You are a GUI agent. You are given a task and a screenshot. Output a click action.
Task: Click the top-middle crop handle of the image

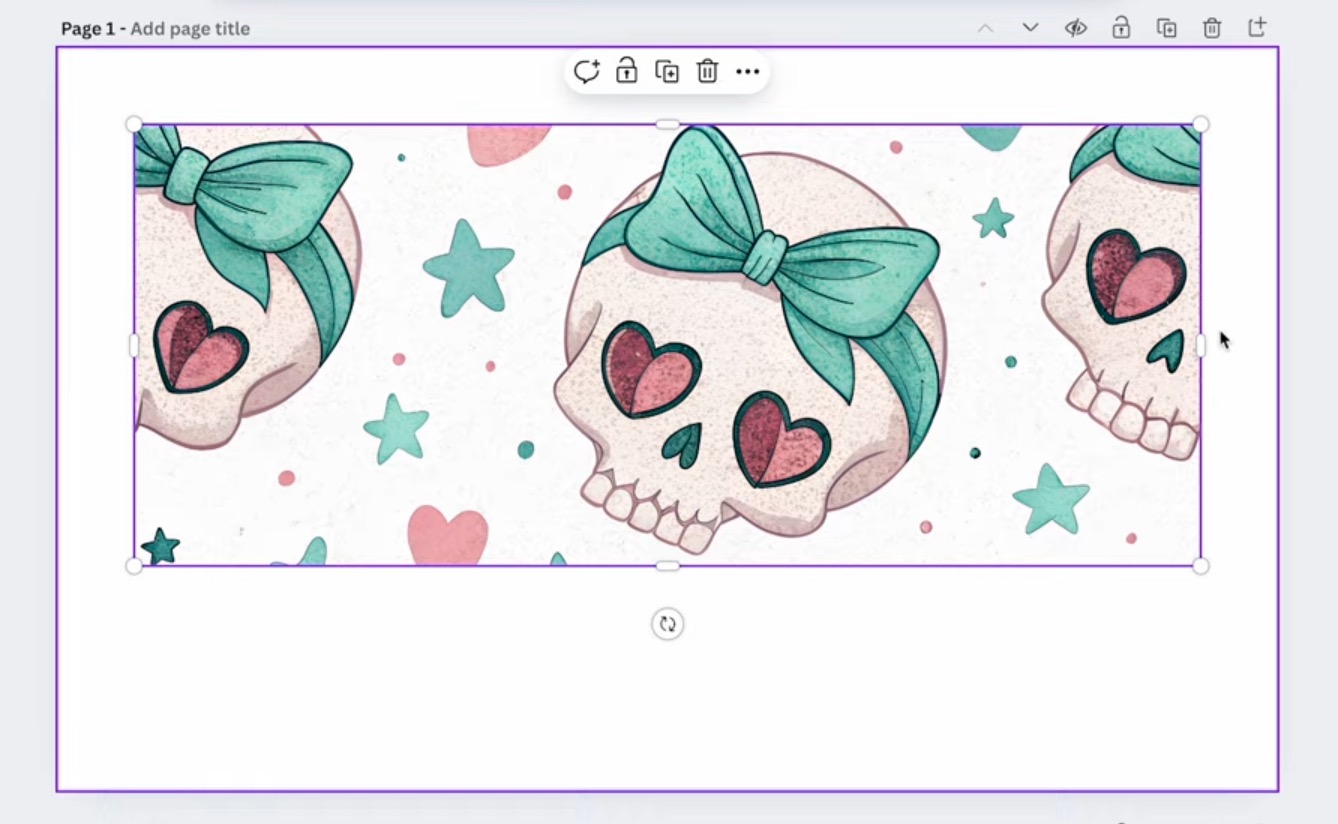point(667,124)
